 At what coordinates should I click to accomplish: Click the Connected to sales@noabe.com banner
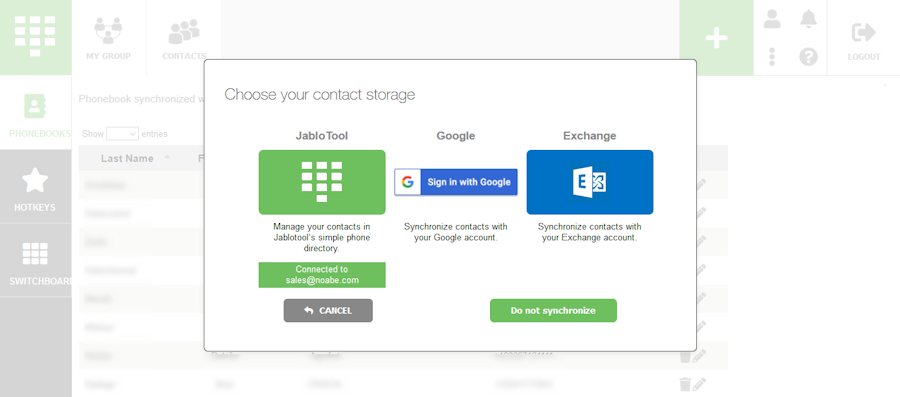pos(322,275)
